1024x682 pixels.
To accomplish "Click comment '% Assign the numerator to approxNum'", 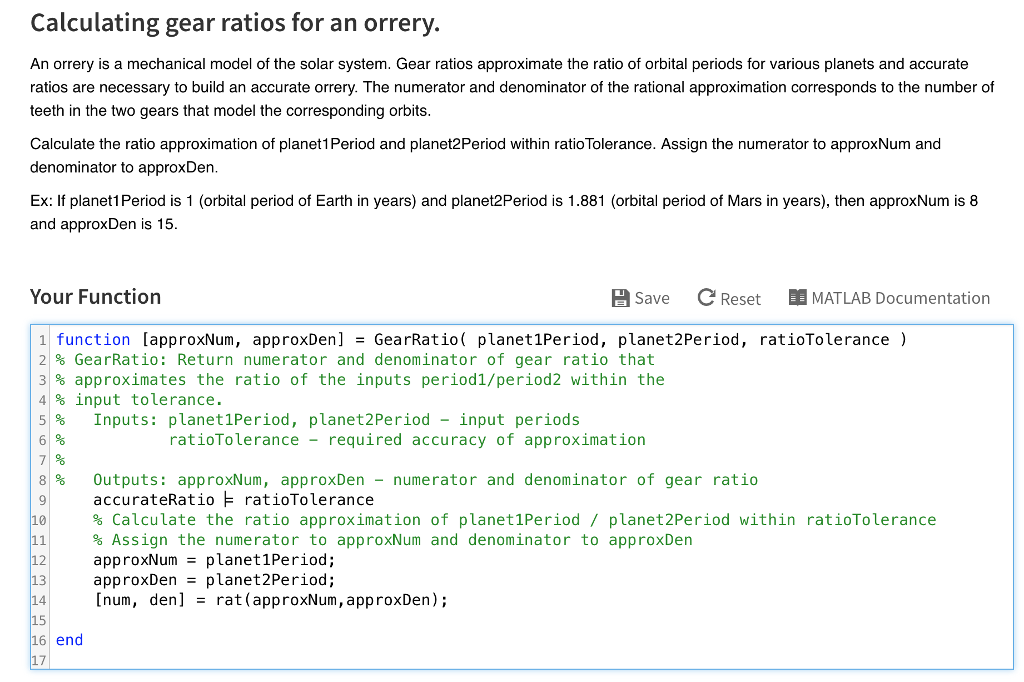I will [392, 540].
